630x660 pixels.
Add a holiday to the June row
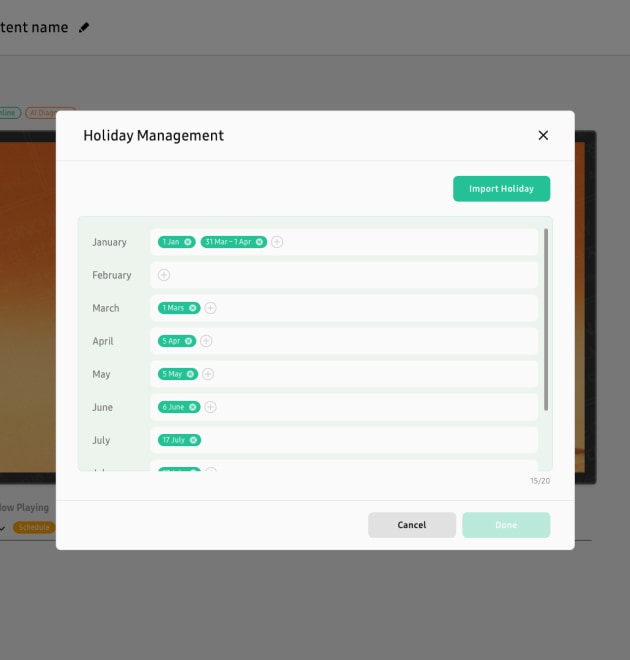point(210,407)
